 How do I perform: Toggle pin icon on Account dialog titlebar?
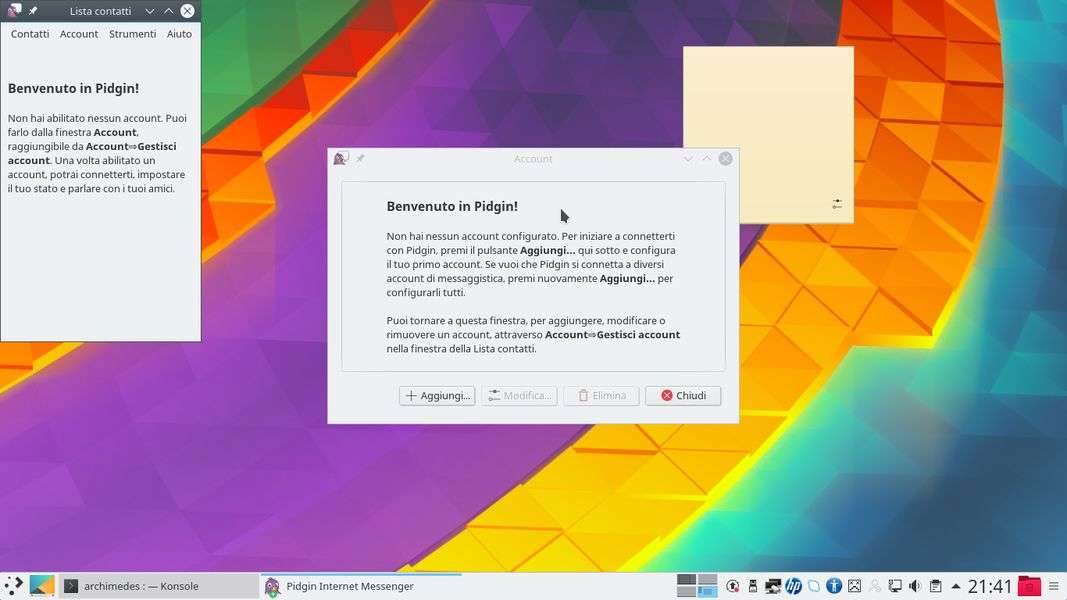tap(360, 159)
